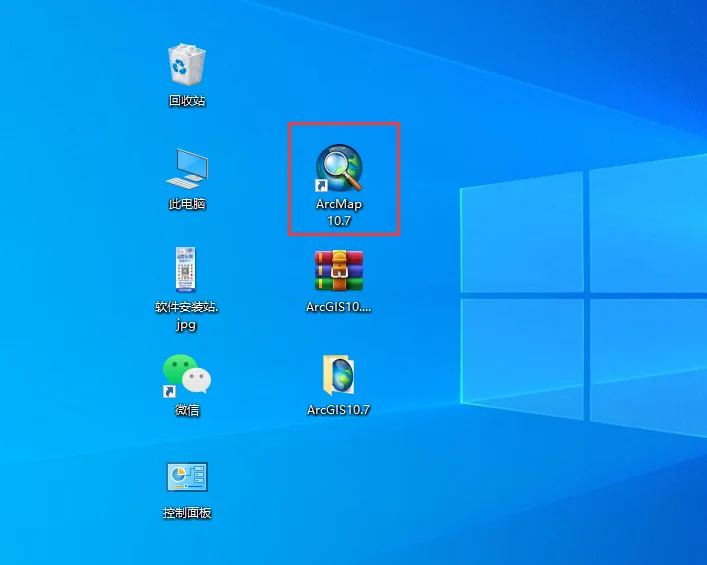Select the 控制面板 control panel icon
The width and height of the screenshot is (707, 565).
click(187, 477)
